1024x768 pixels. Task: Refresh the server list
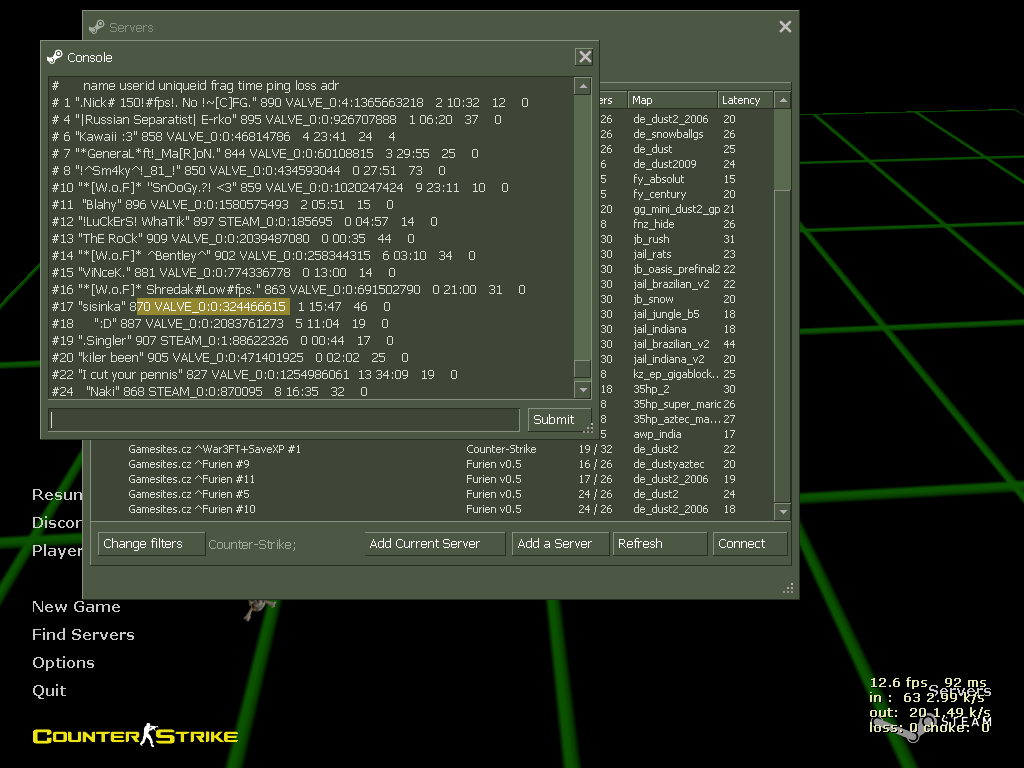point(660,543)
